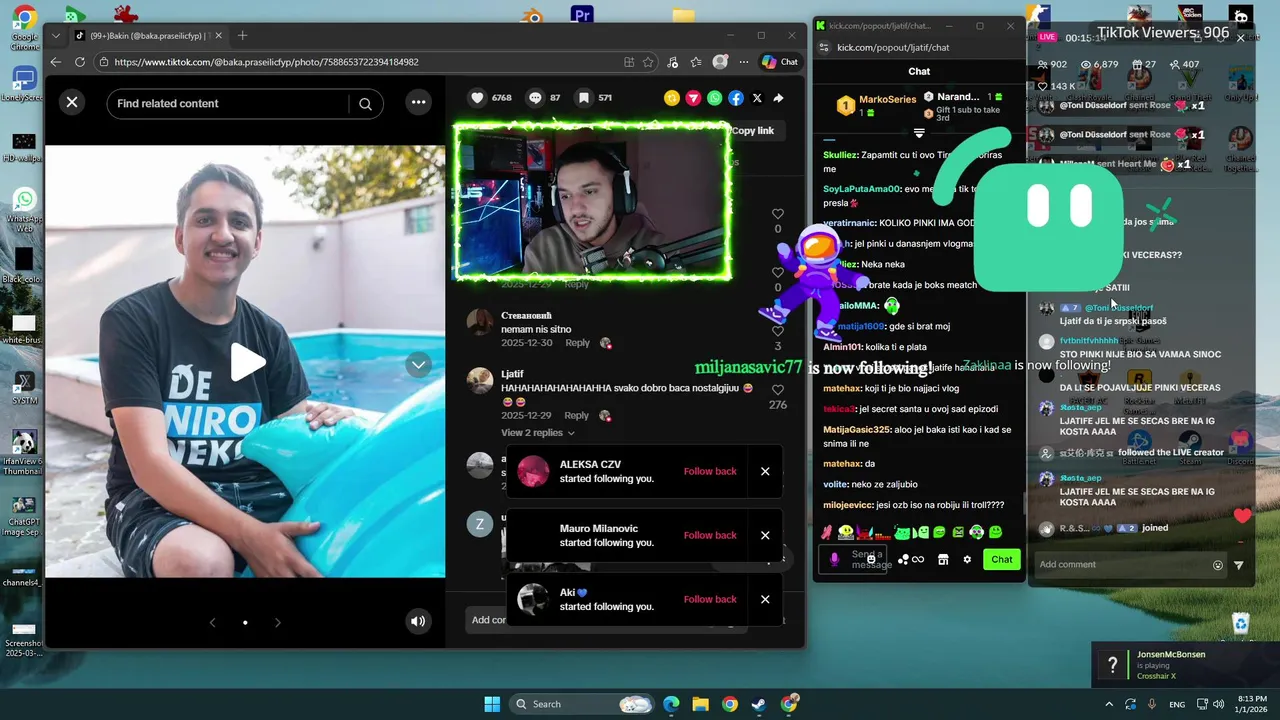Open File Explorer from taskbar
The height and width of the screenshot is (720, 1280).
700,704
